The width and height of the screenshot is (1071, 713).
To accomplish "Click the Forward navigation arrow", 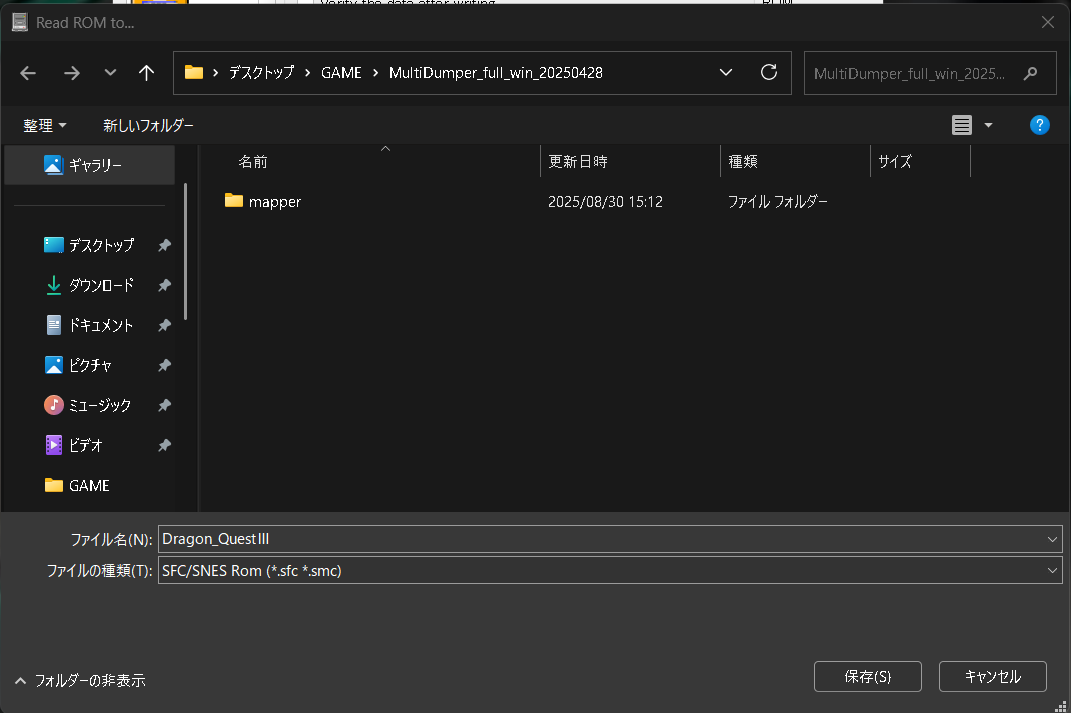I will pyautogui.click(x=71, y=73).
